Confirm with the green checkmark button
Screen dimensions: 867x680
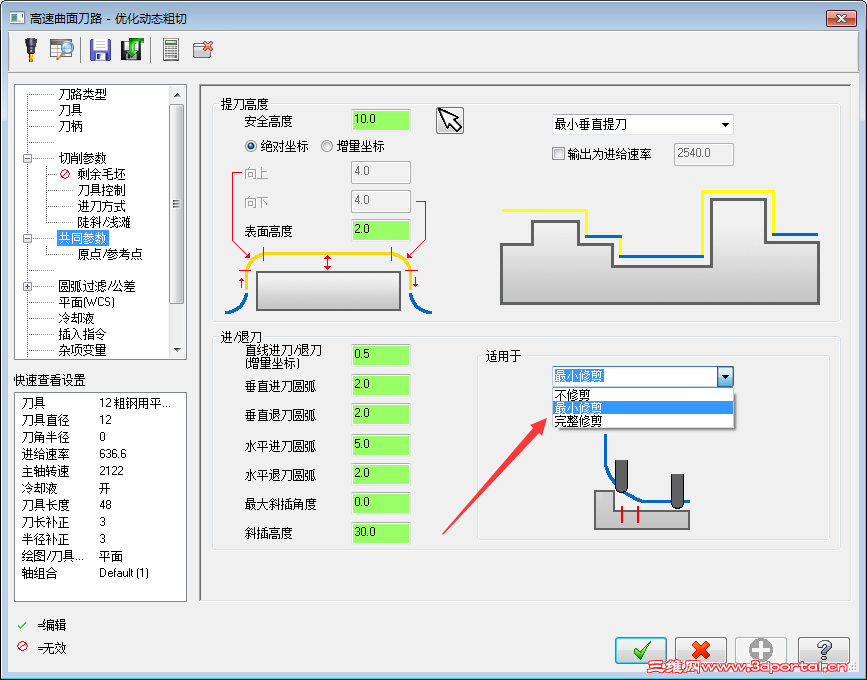click(641, 651)
